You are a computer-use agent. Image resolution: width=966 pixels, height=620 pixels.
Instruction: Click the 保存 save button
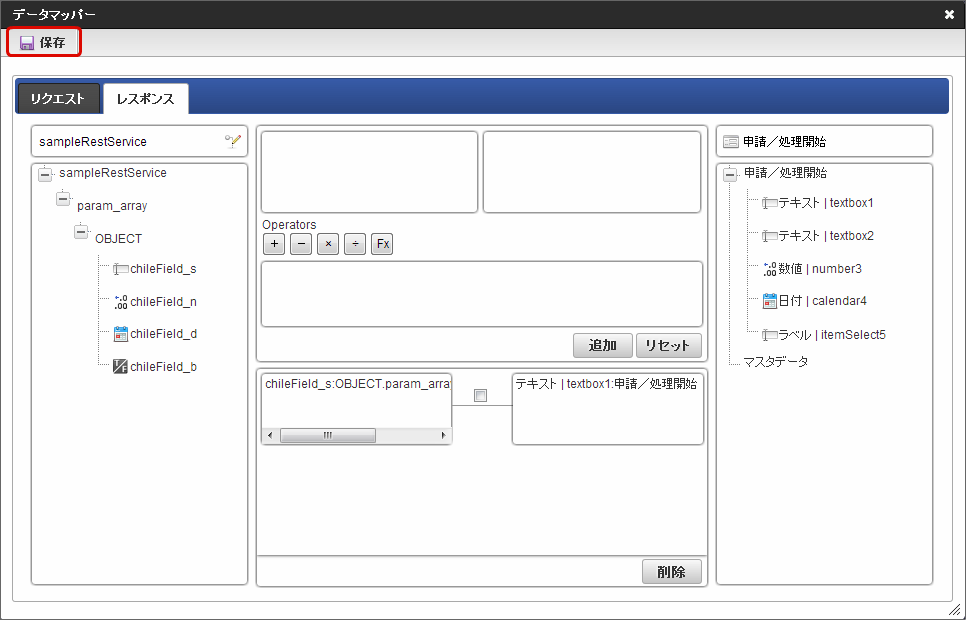tap(44, 43)
